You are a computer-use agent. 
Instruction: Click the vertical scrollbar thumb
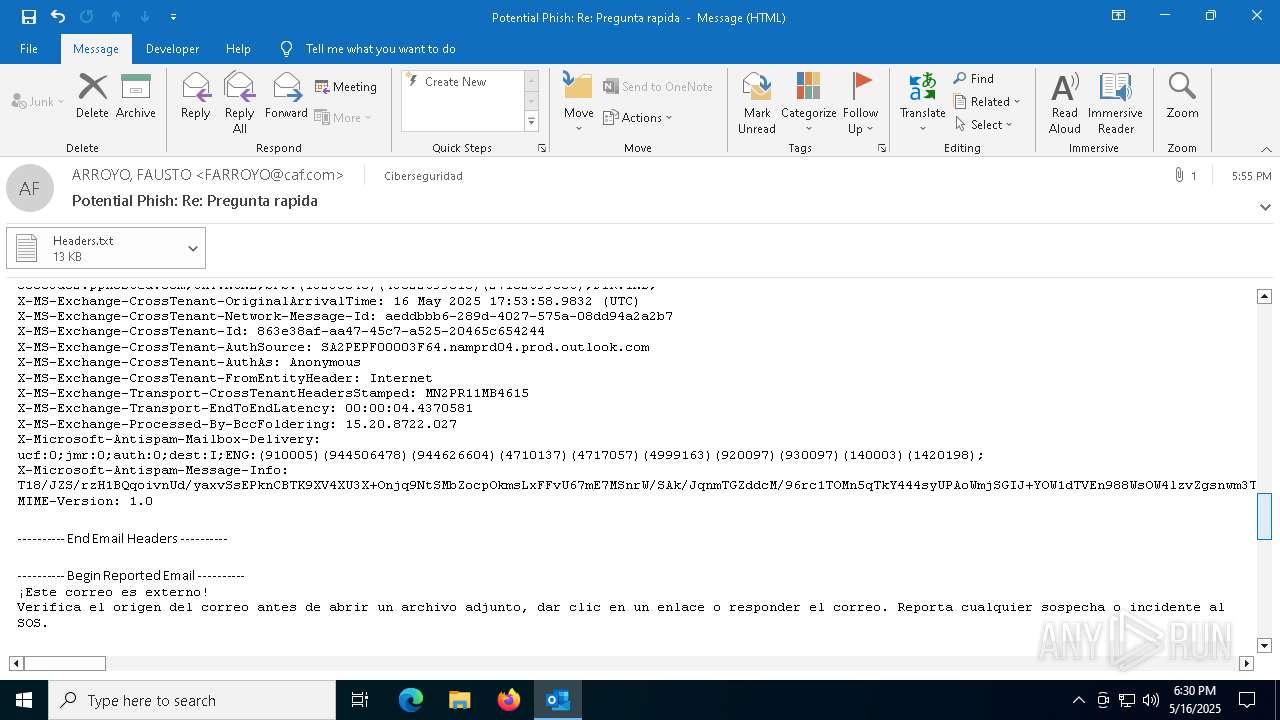pos(1264,516)
